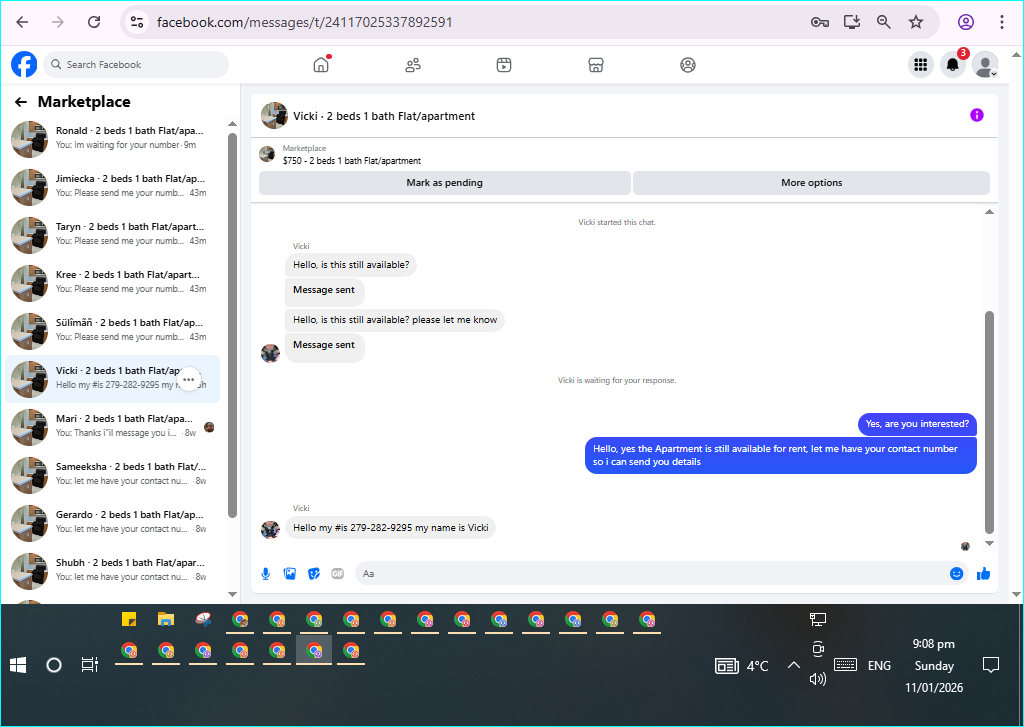The image size is (1024, 727).
Task: Reload the page with the refresh icon
Action: click(x=94, y=22)
